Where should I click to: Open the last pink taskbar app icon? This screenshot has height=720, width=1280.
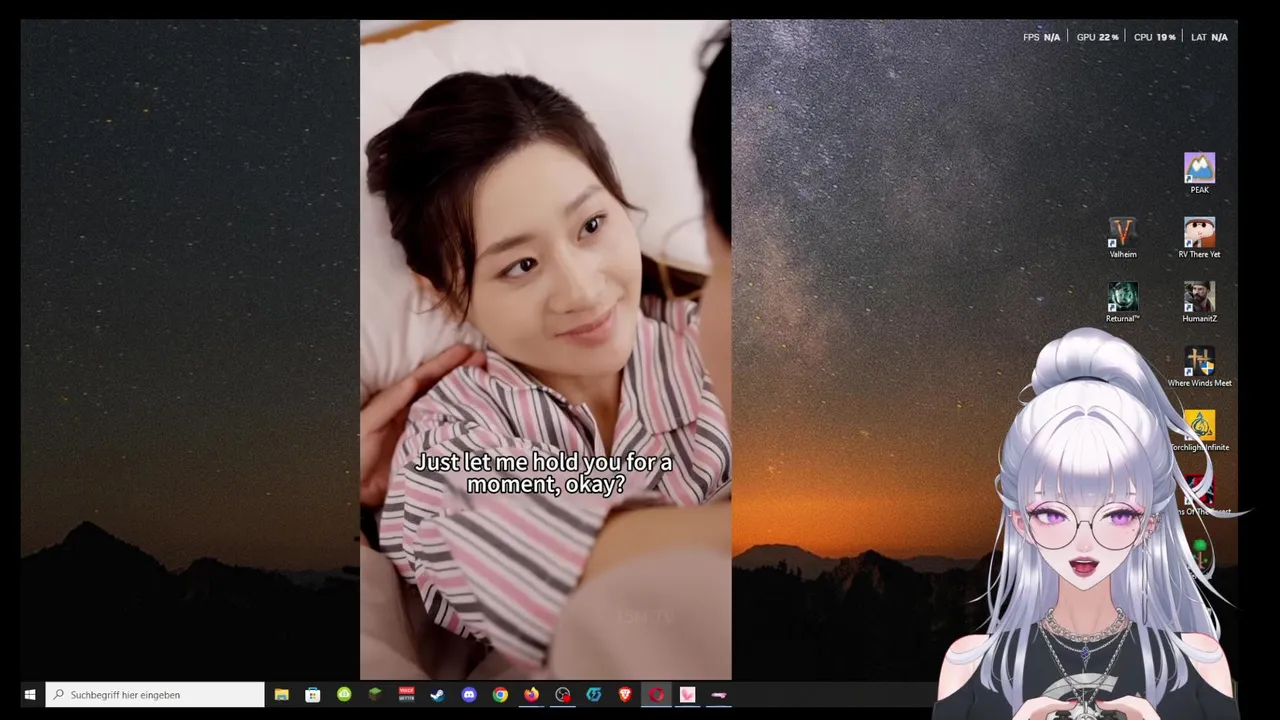719,694
